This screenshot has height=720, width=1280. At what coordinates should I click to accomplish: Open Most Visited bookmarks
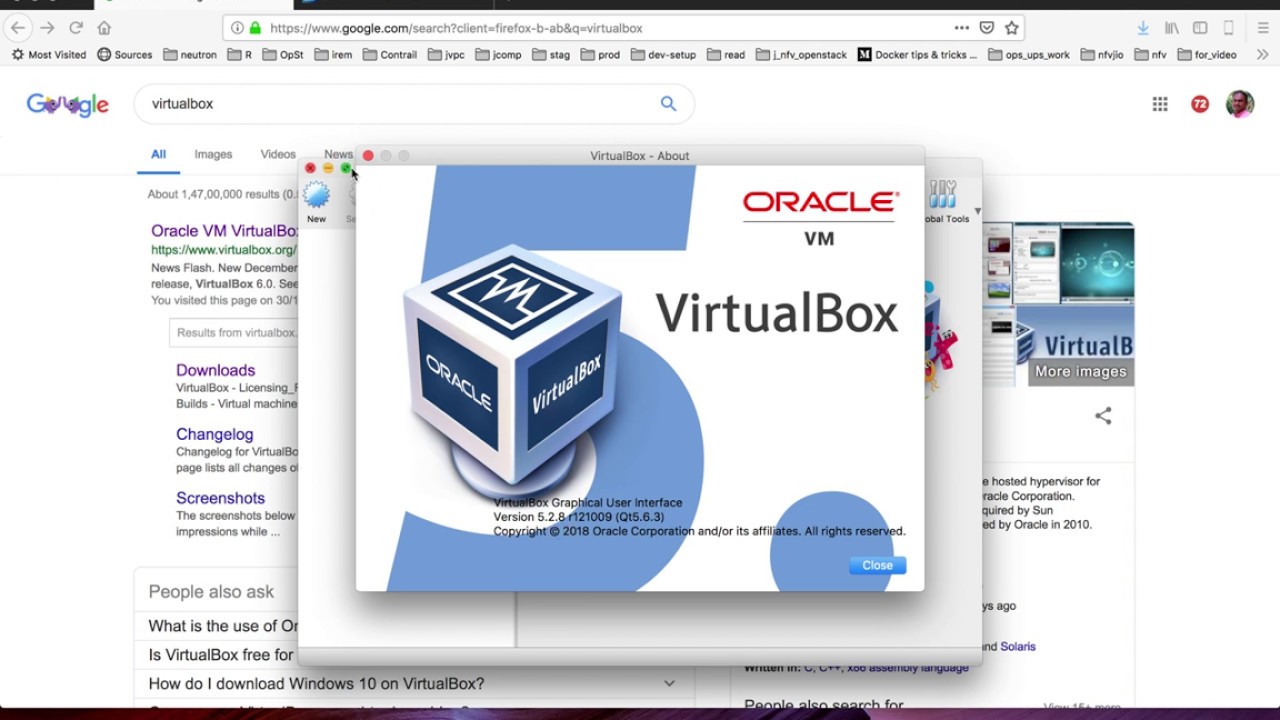point(48,55)
